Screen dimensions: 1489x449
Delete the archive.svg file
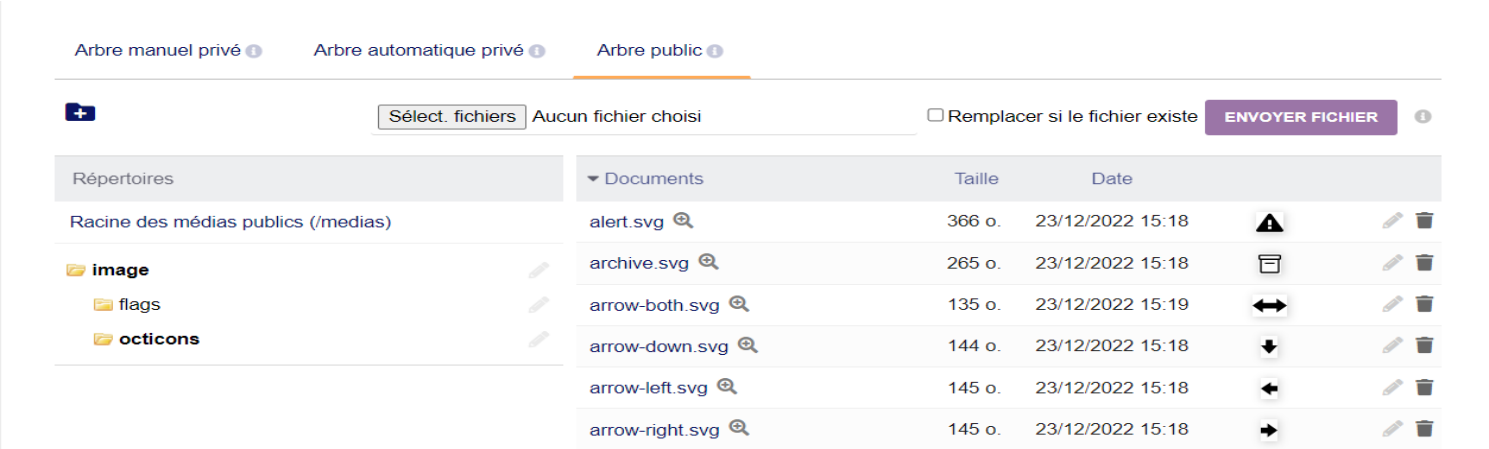[x=1424, y=262]
